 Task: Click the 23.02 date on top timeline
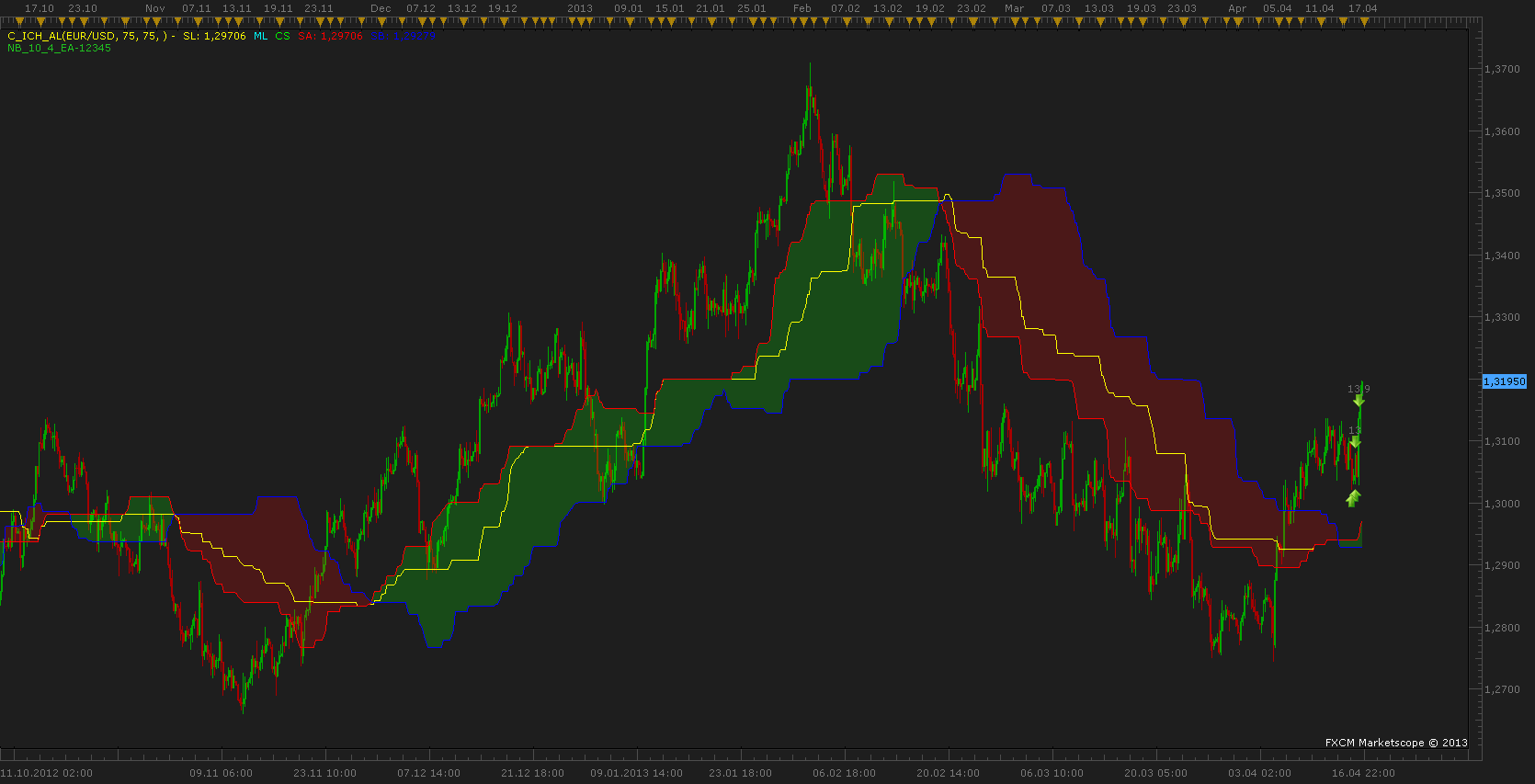click(x=972, y=8)
